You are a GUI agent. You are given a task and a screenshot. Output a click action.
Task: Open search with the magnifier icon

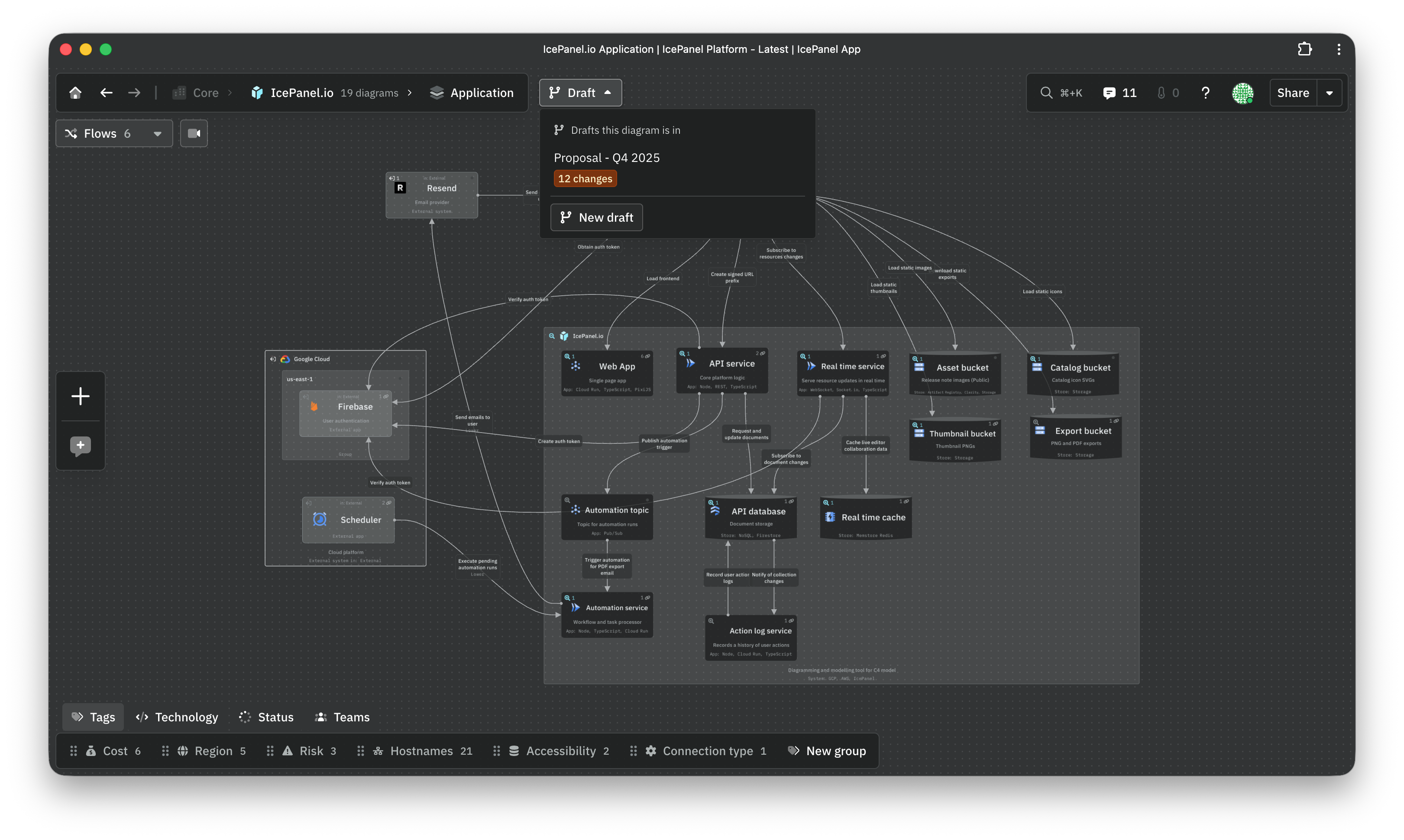click(1046, 93)
